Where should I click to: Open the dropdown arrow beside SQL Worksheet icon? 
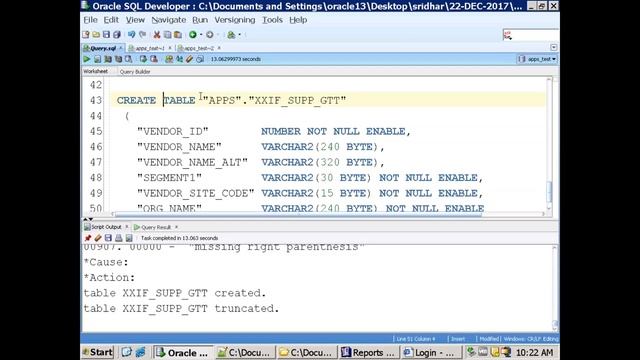click(x=240, y=35)
